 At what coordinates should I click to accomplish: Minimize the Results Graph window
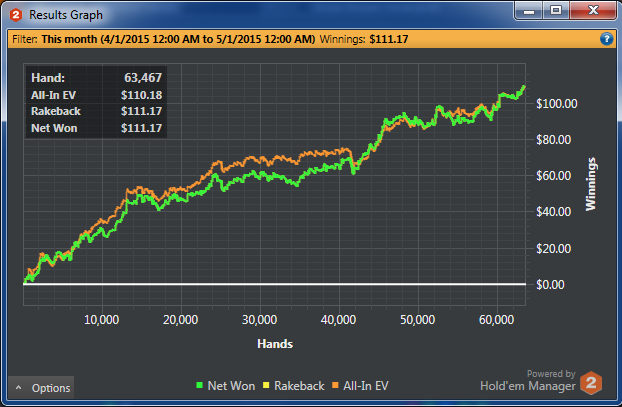pyautogui.click(x=529, y=11)
